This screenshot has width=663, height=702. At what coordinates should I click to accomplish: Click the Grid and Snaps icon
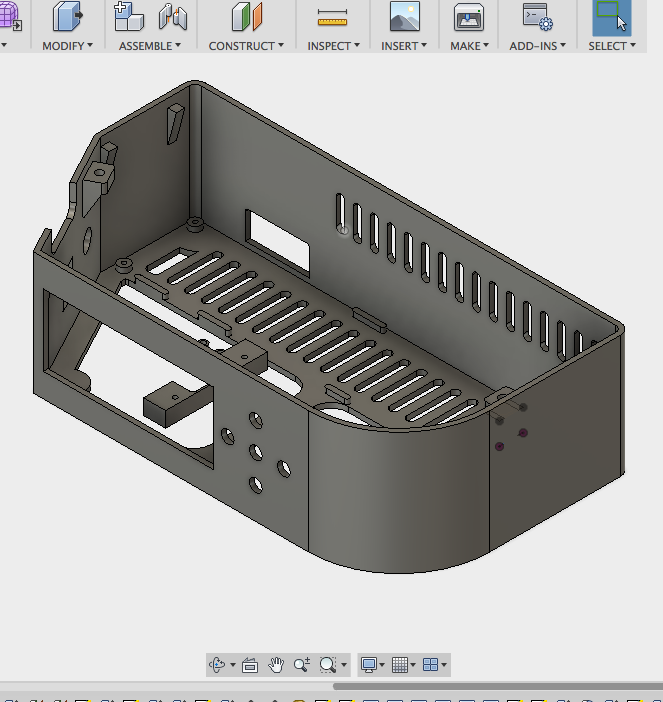(399, 665)
